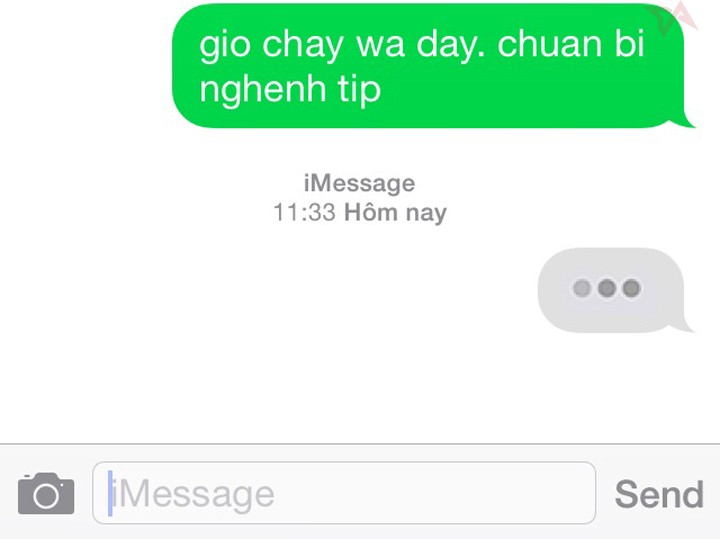
Task: Click the gray iMessage placeholder text
Action: coord(193,494)
